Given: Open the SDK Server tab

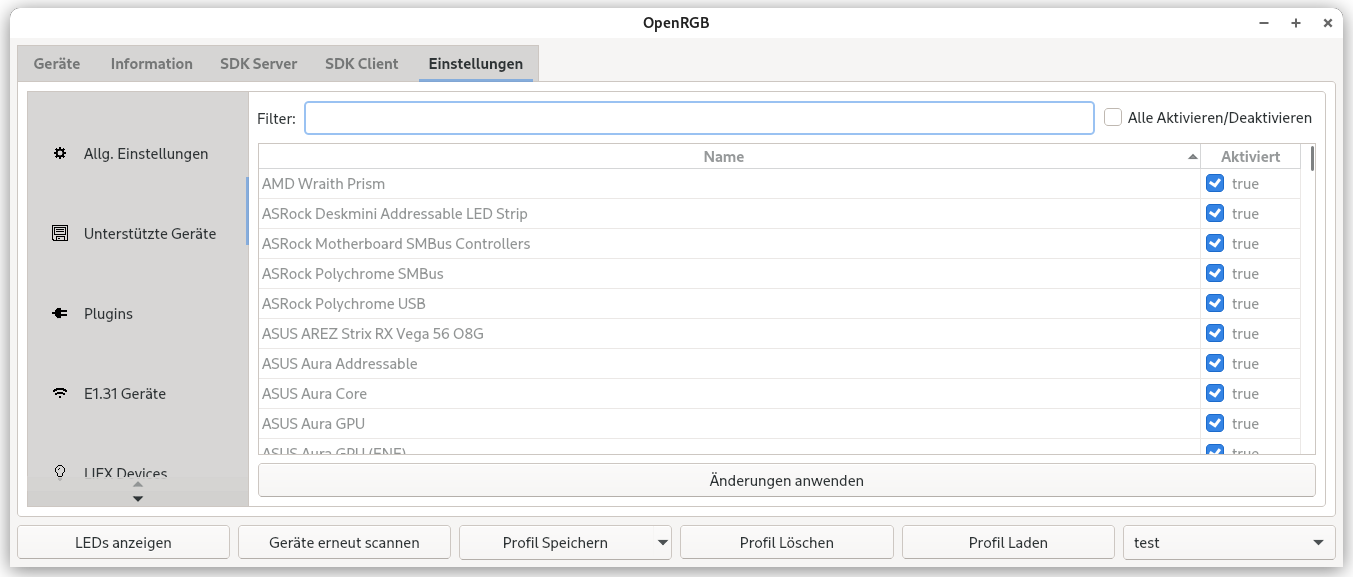Looking at the screenshot, I should pyautogui.click(x=258, y=63).
